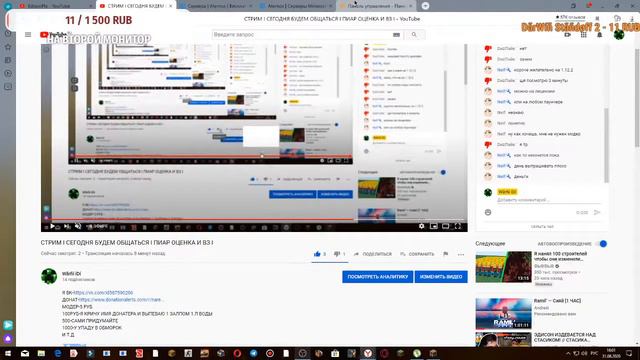Like the stream with thumbs up
This screenshot has width=640, height=360.
(317, 254)
